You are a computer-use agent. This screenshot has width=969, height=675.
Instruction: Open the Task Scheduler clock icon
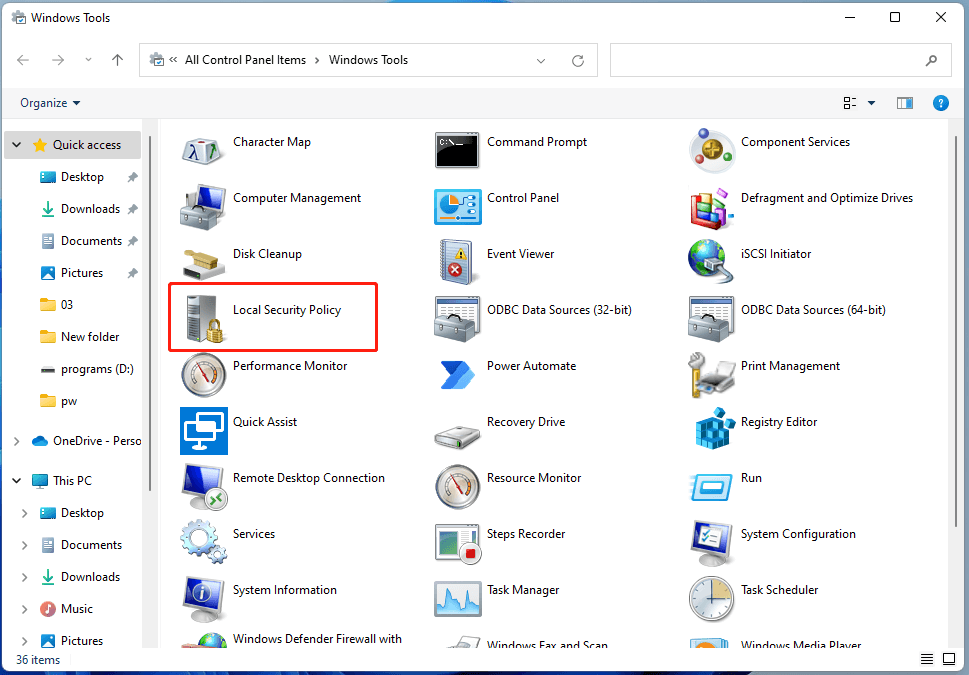click(x=711, y=599)
